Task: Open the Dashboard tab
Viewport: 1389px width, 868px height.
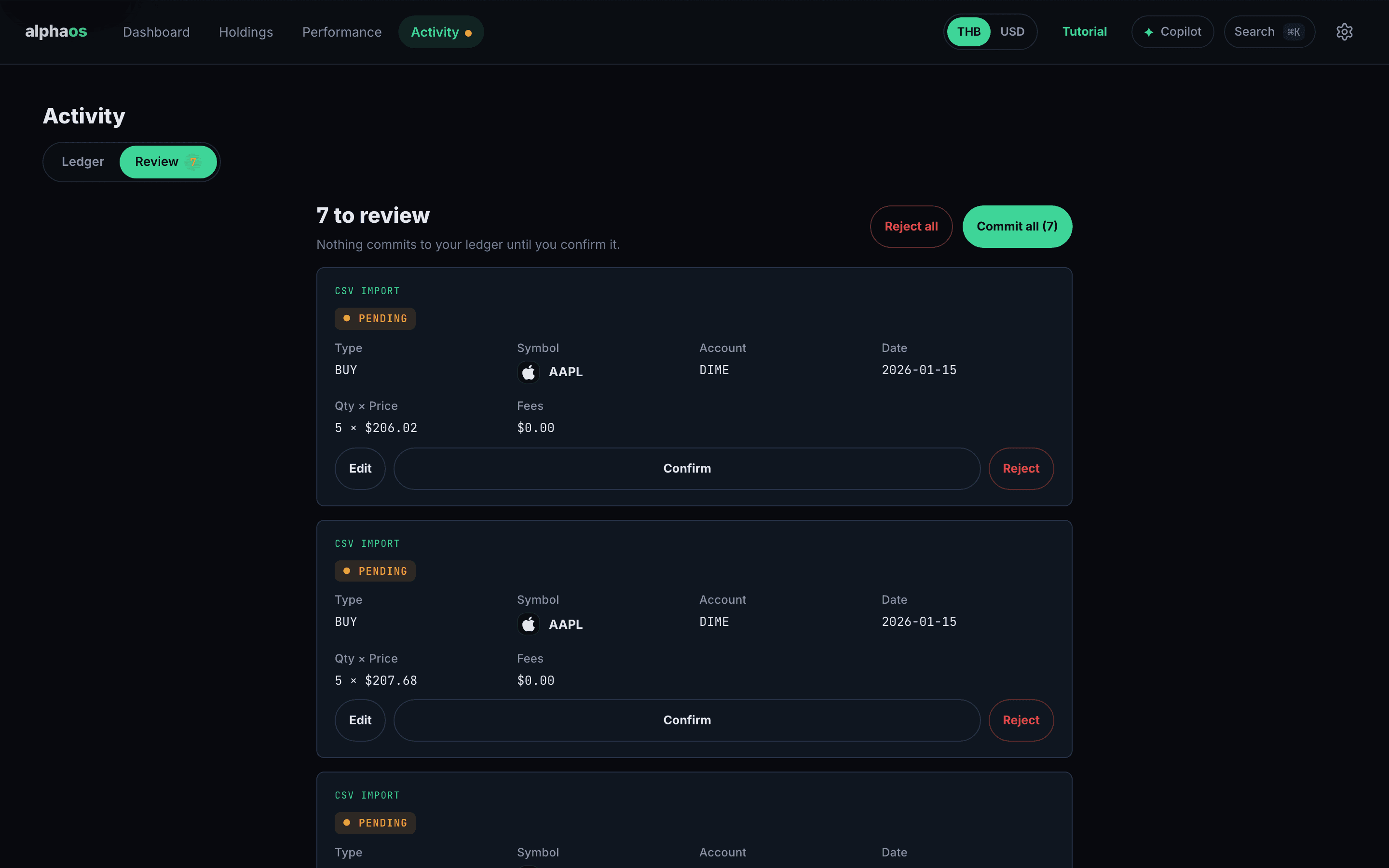Action: point(156,32)
